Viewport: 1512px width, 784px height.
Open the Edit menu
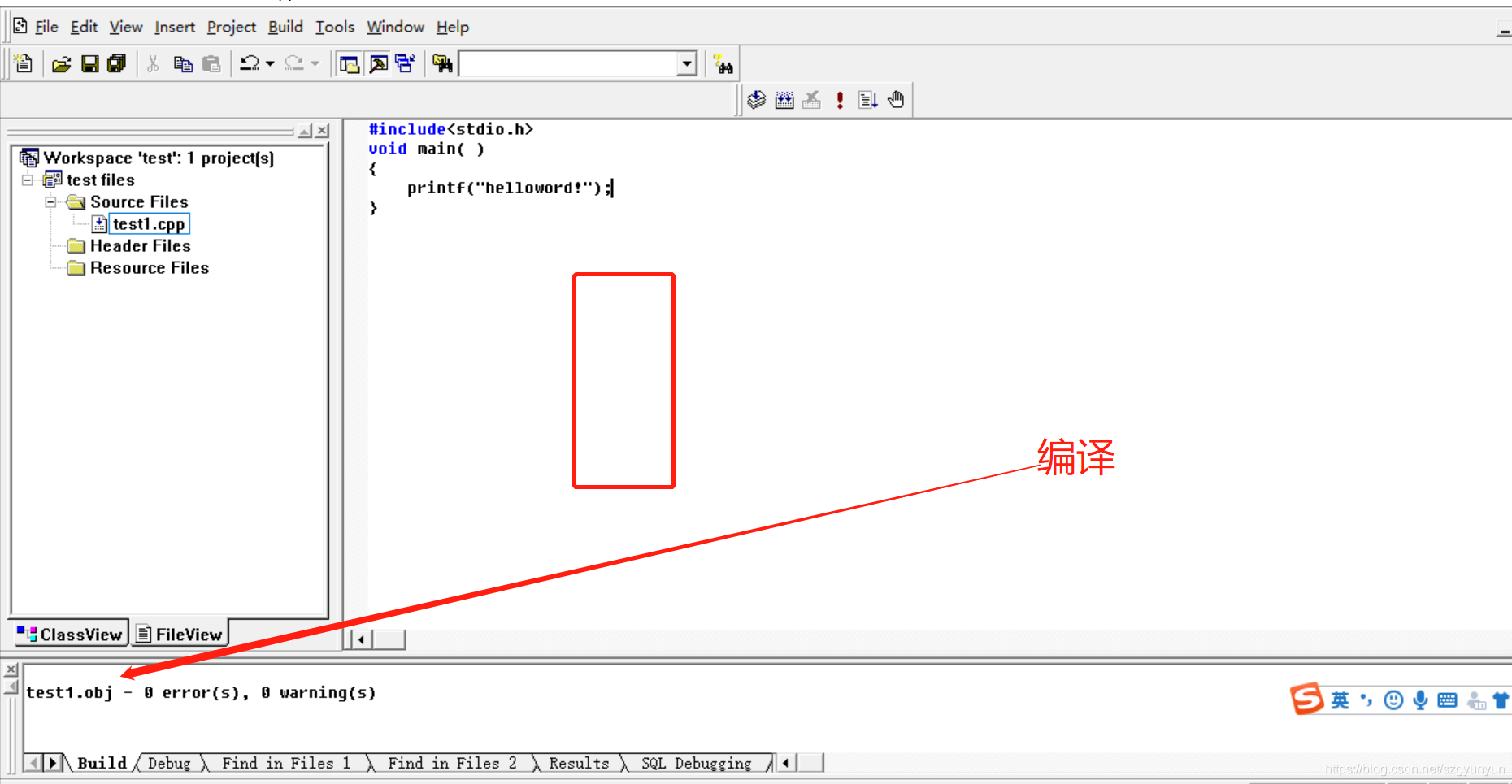(84, 27)
